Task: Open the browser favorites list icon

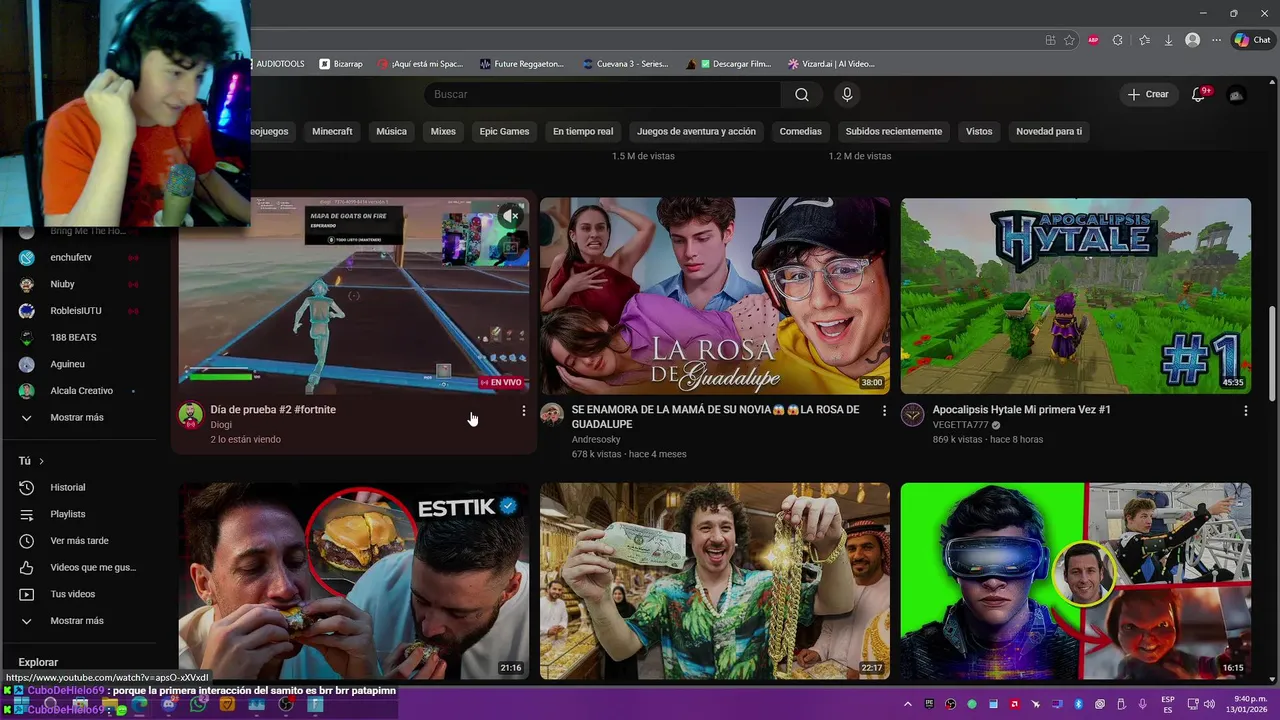Action: tap(1144, 40)
